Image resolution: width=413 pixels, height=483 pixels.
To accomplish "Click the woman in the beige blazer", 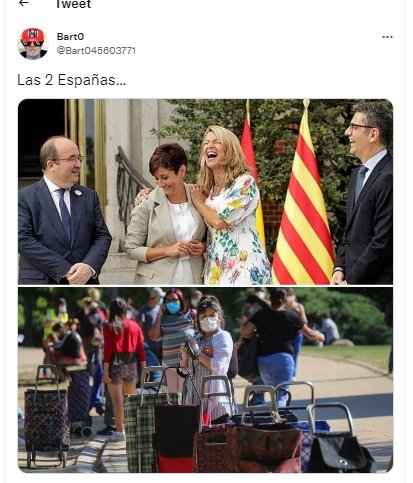I will 166,215.
